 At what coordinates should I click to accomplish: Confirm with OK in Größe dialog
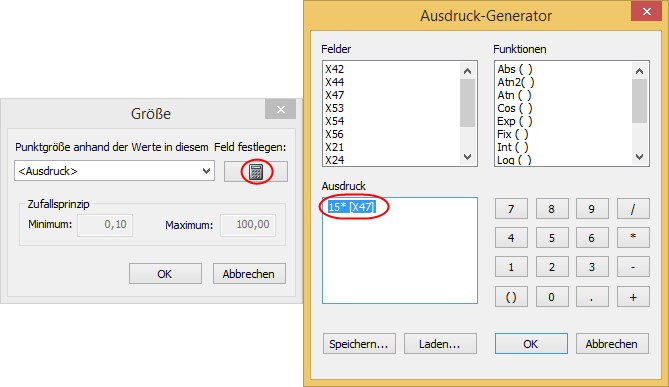(166, 274)
